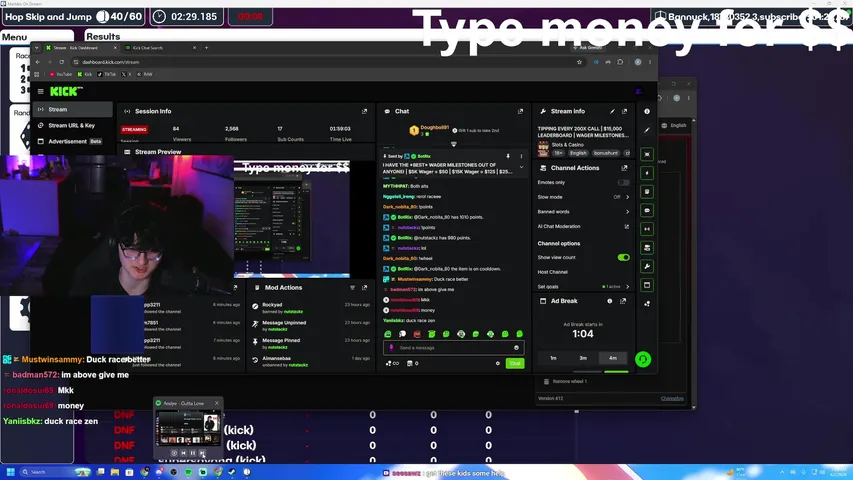Show Ad Break info tooltip icon
This screenshot has height=480, width=853.
tap(610, 301)
